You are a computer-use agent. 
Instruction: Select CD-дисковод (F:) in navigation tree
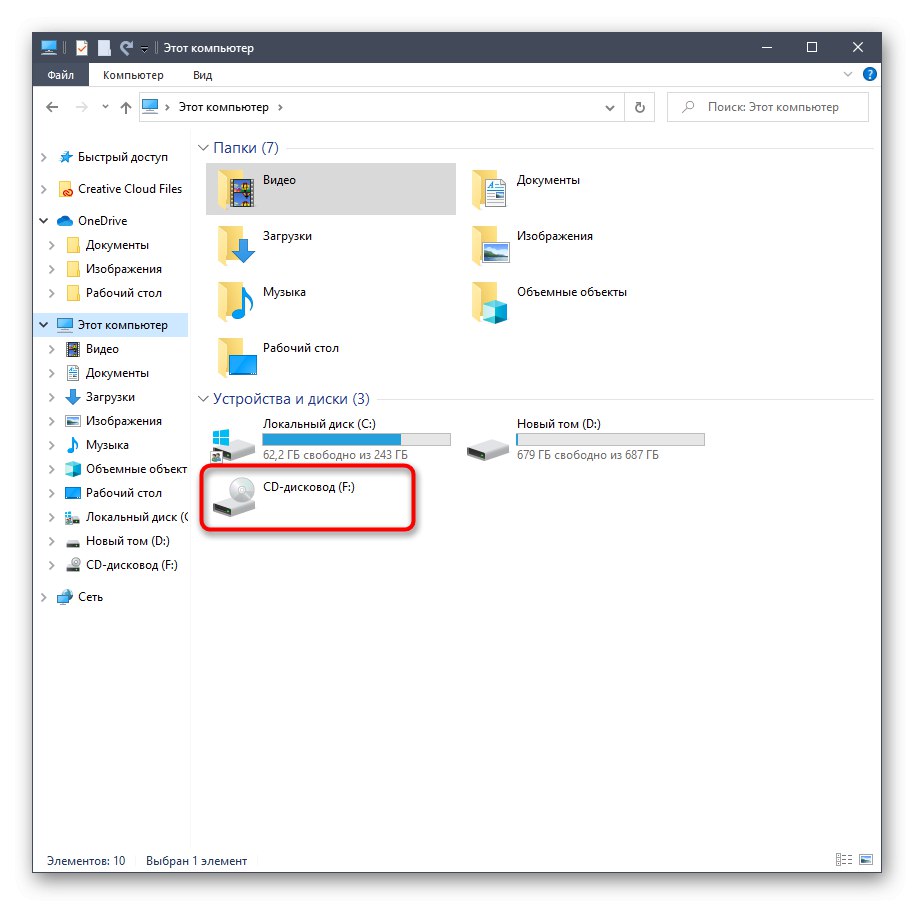tap(132, 565)
